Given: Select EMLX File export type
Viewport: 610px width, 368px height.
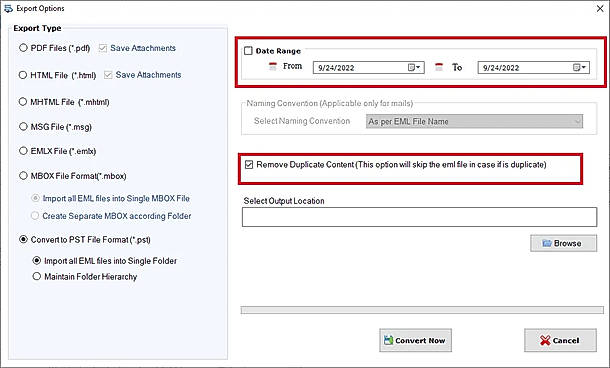Looking at the screenshot, I should click(23, 151).
